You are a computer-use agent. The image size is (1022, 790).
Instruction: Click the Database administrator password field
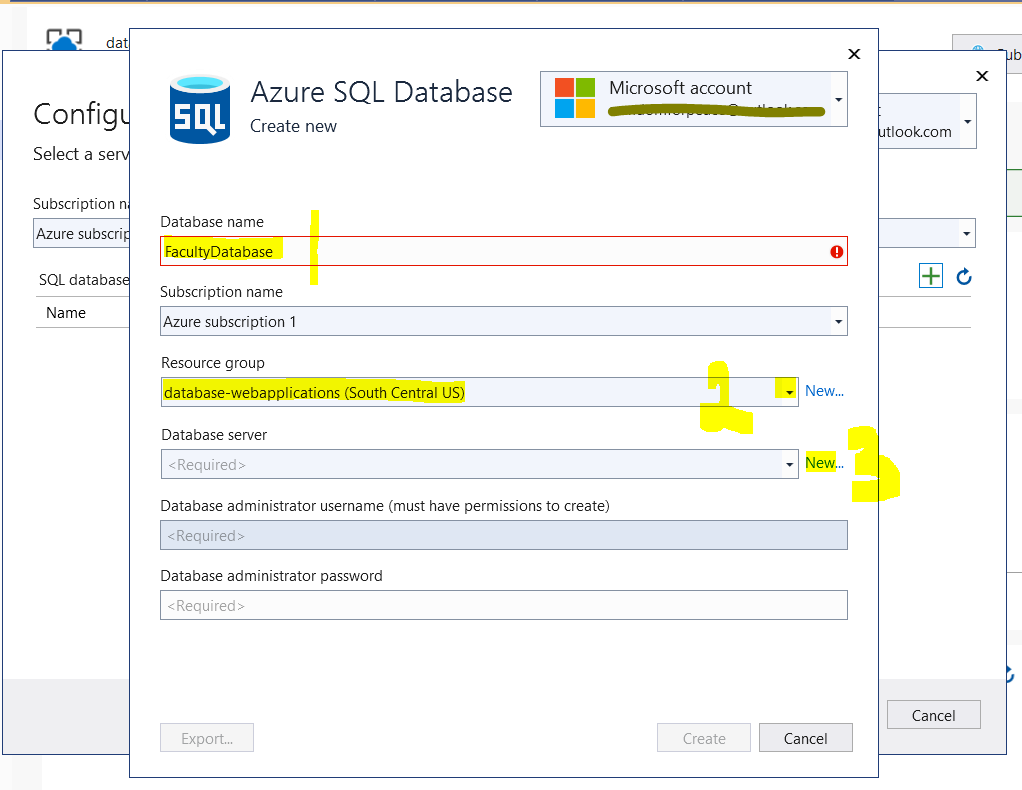503,606
